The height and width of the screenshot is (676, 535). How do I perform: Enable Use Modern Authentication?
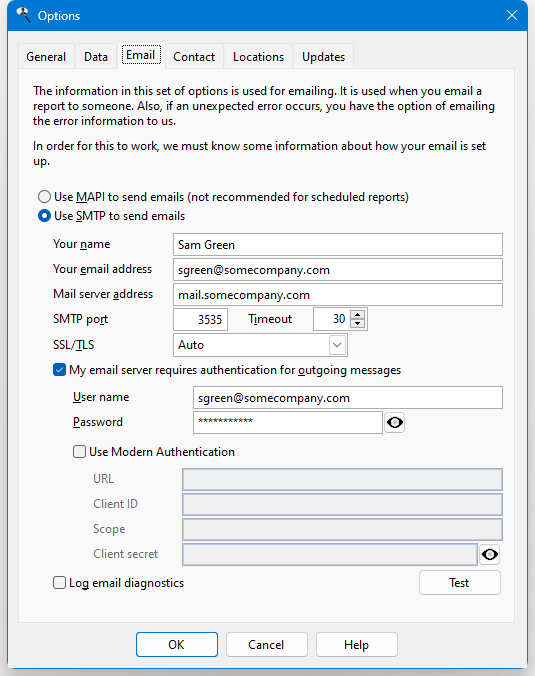tap(79, 452)
